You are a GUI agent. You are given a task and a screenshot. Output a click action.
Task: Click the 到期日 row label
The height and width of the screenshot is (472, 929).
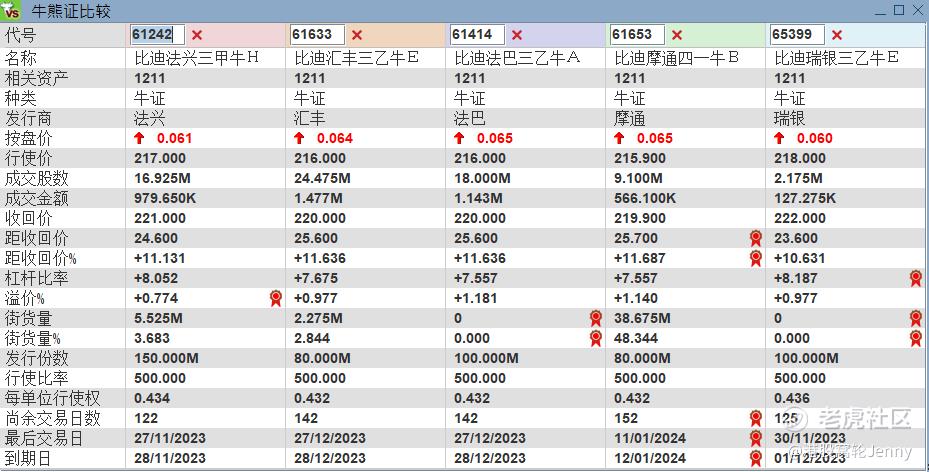click(28, 458)
